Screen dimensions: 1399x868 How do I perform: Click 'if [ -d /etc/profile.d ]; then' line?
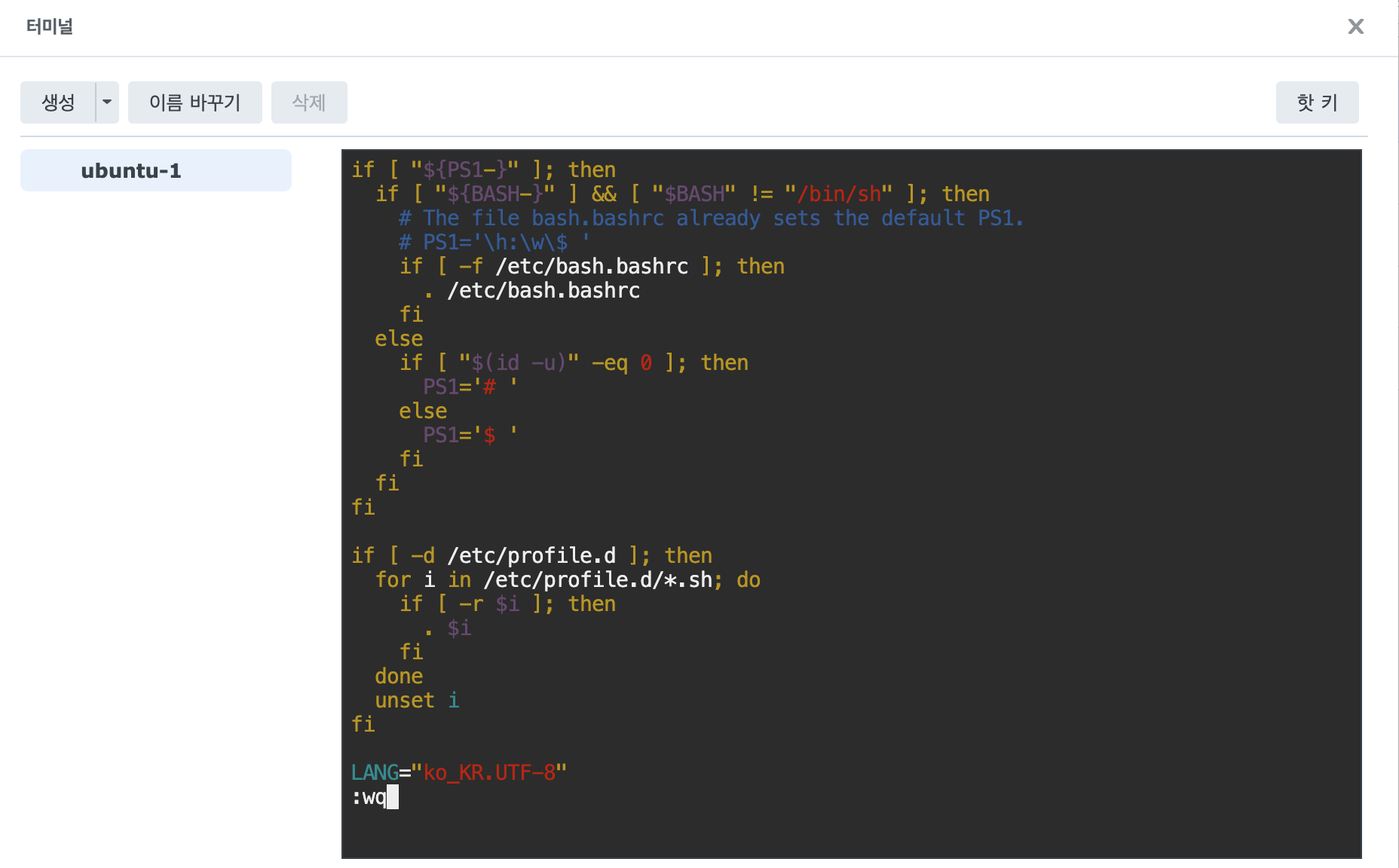(x=531, y=556)
